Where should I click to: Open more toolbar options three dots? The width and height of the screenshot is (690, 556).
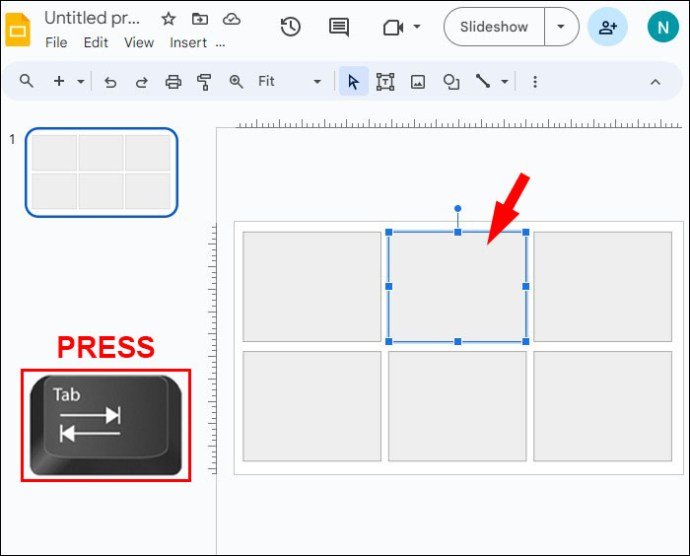pyautogui.click(x=535, y=82)
